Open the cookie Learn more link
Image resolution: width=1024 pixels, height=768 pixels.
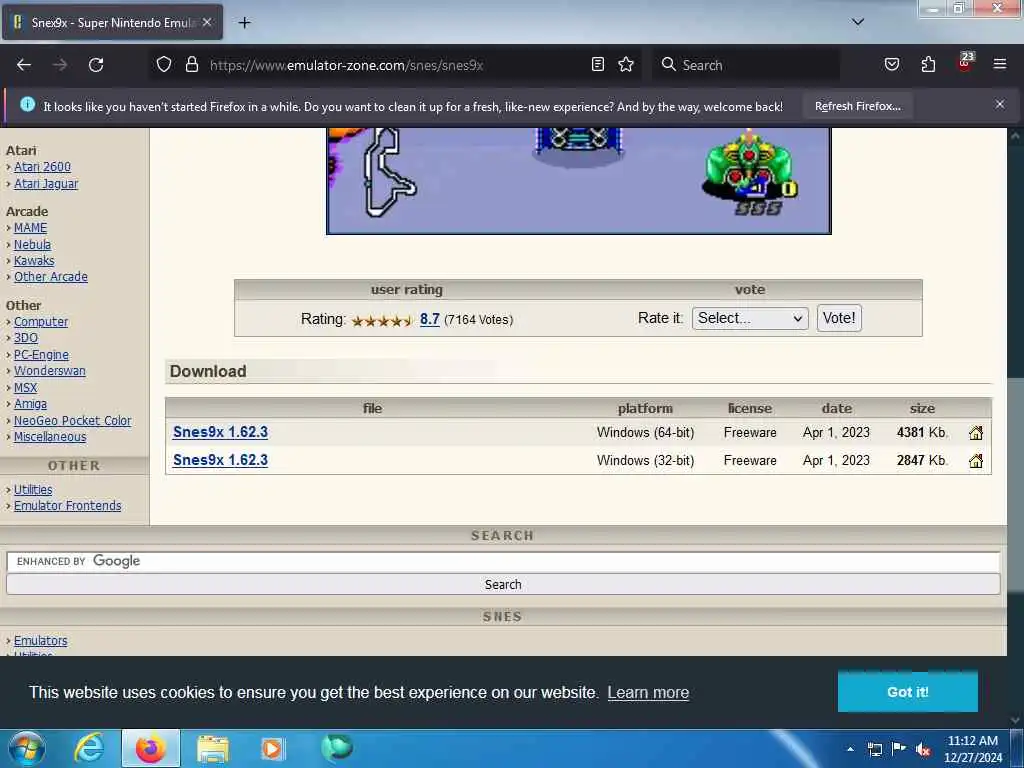coord(648,692)
